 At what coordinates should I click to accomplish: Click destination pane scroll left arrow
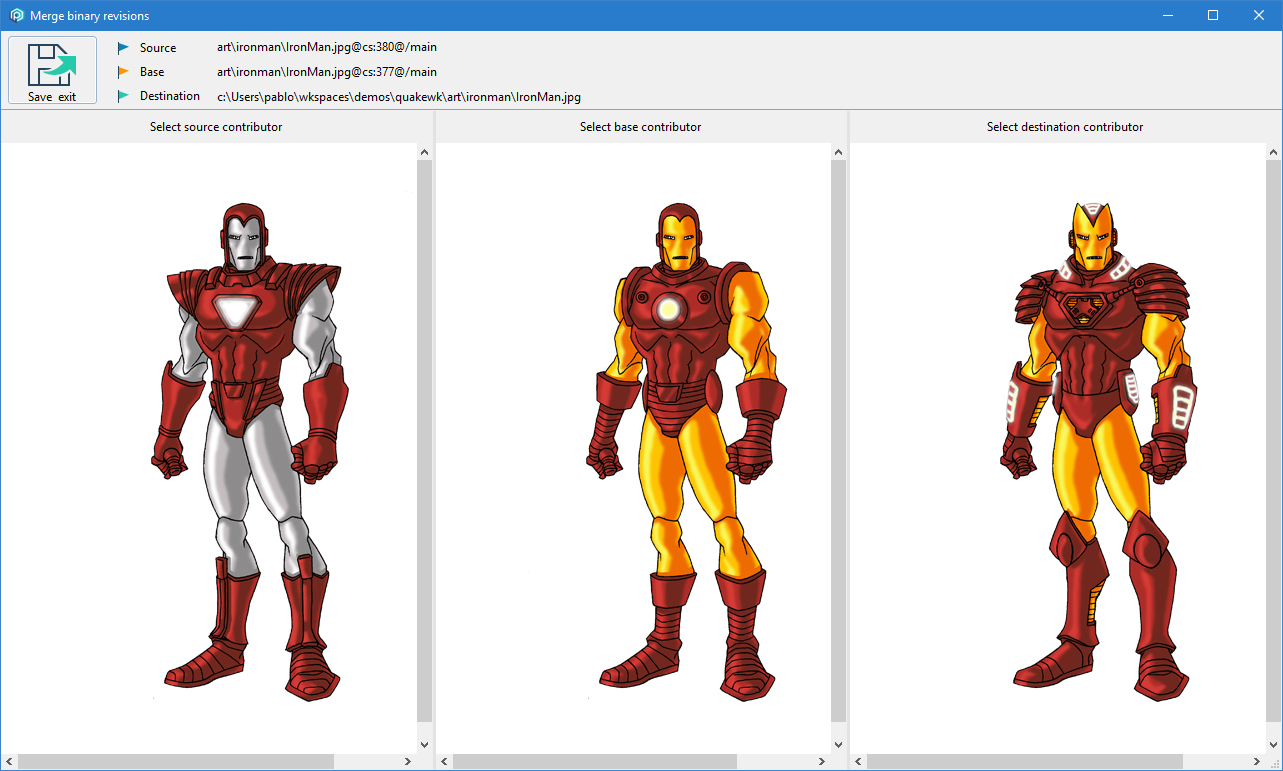859,762
